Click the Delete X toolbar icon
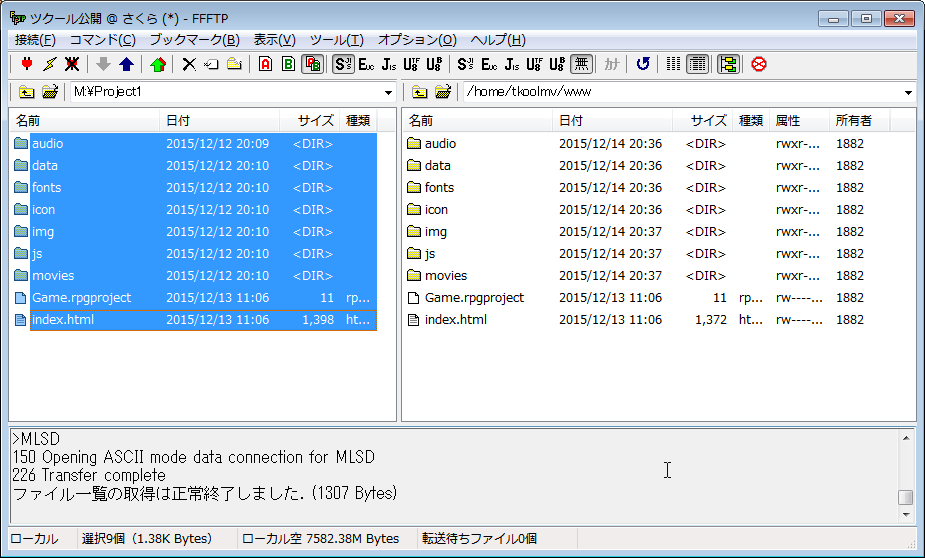 point(189,64)
